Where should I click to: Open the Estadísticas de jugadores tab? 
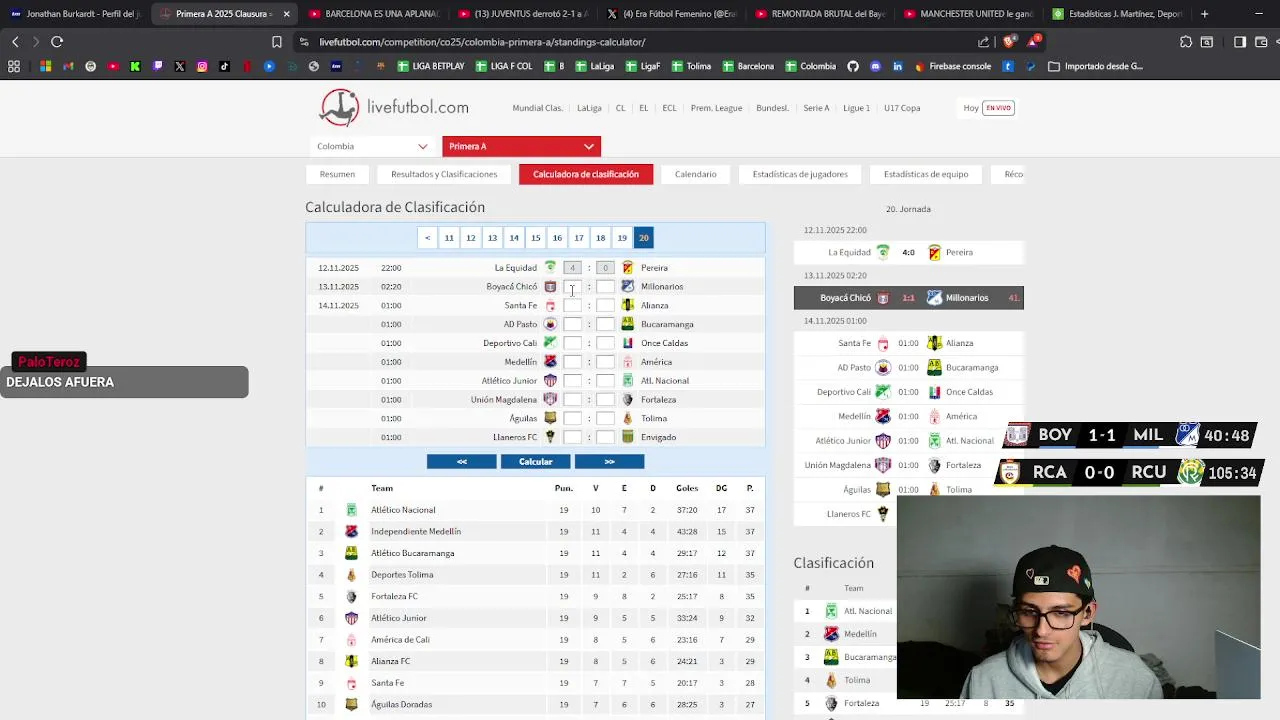click(x=800, y=174)
